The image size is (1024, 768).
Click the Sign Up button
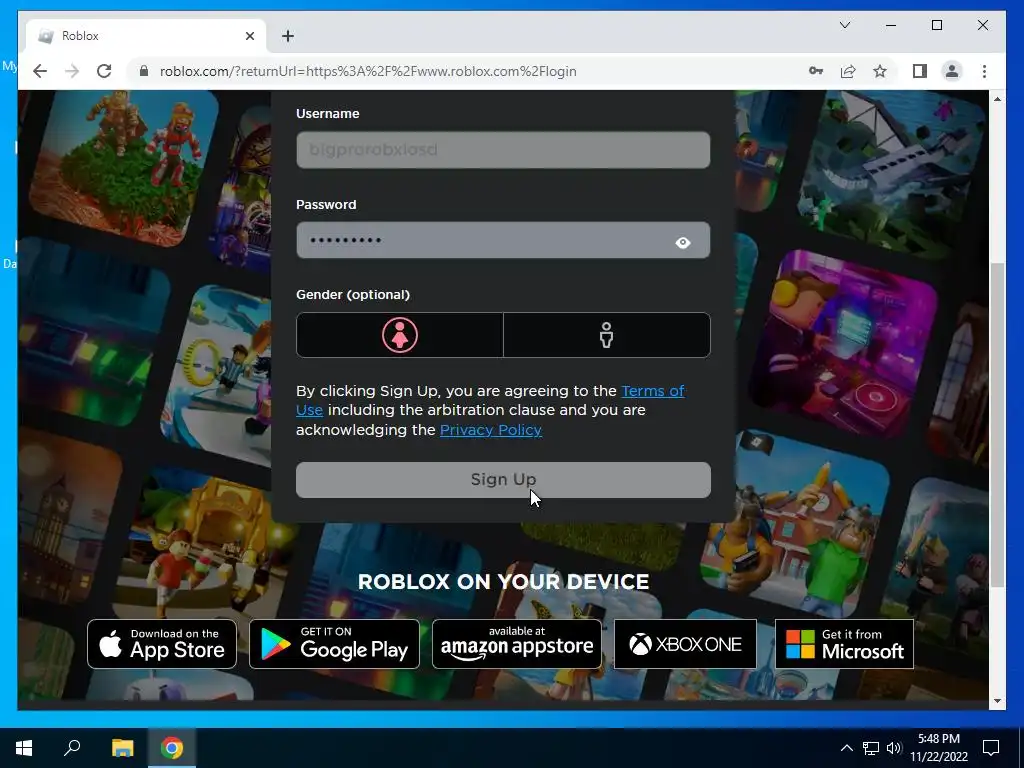503,480
